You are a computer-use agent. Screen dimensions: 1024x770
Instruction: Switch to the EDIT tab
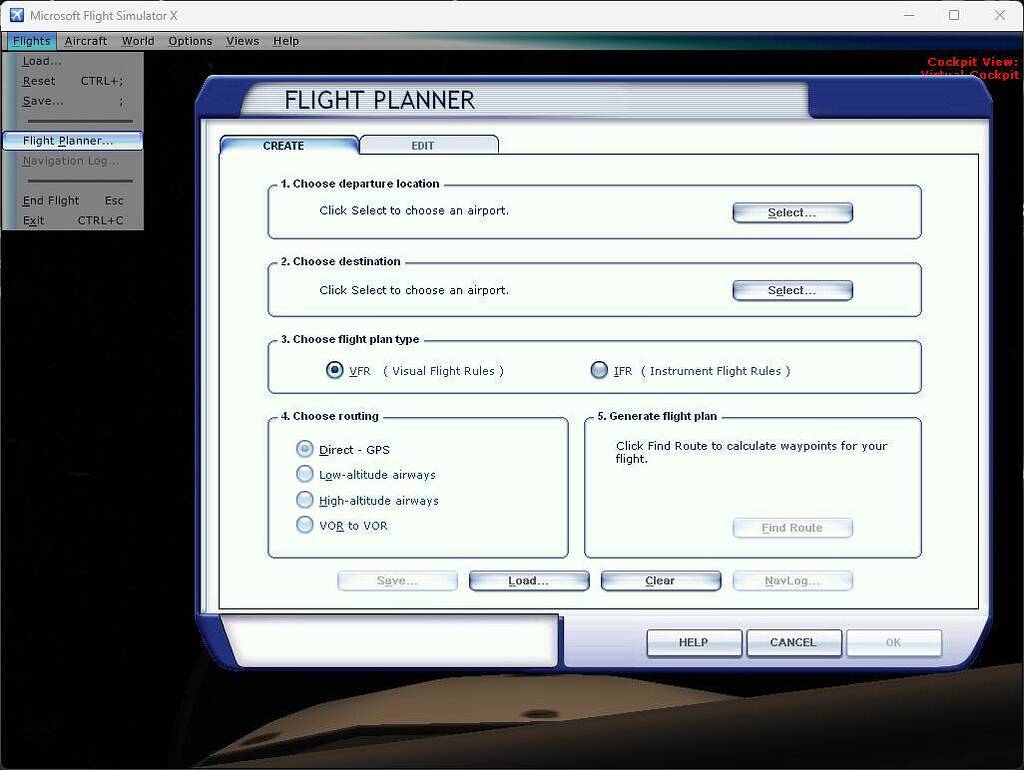422,145
